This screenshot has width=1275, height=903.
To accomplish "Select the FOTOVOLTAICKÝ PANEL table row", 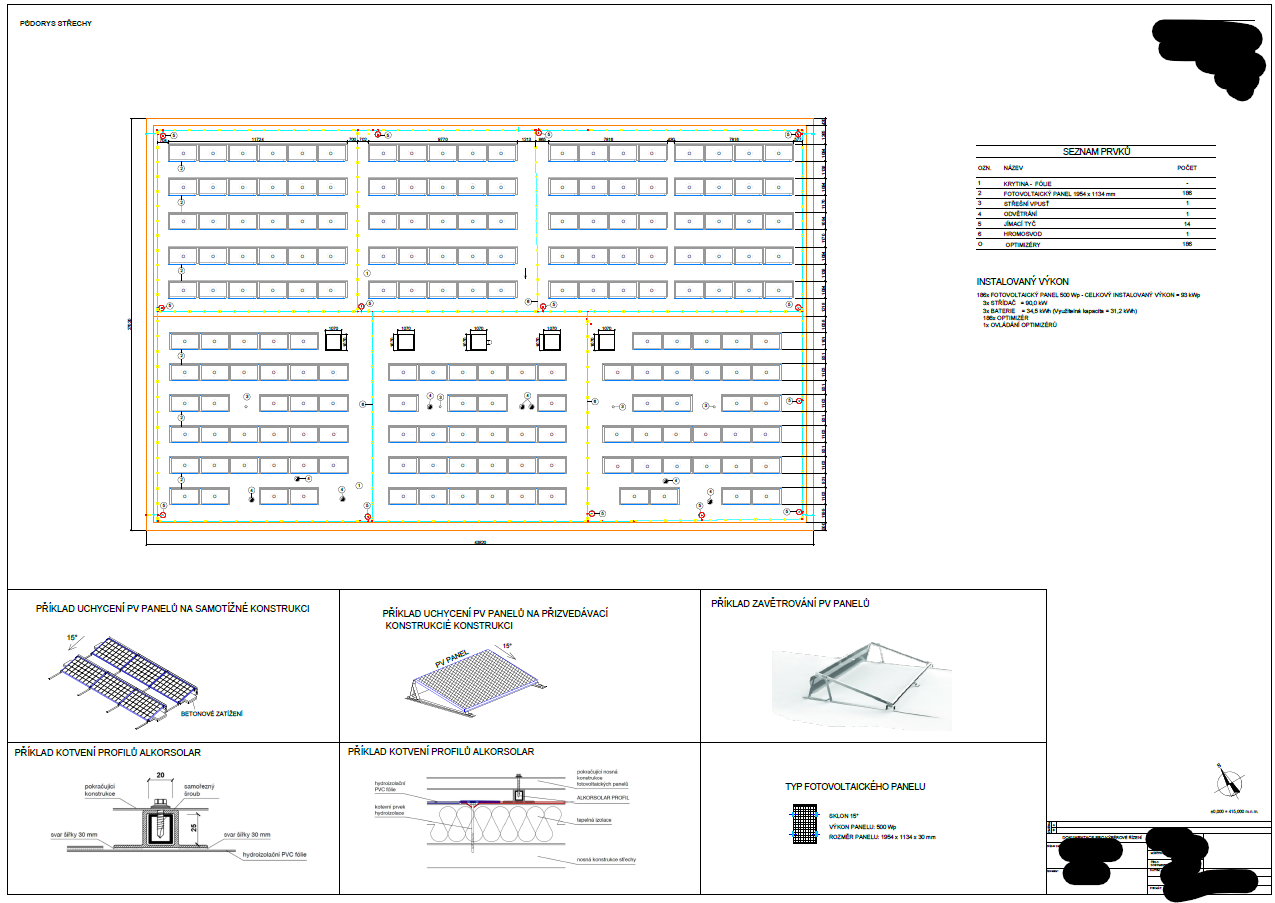I will pyautogui.click(x=1095, y=194).
